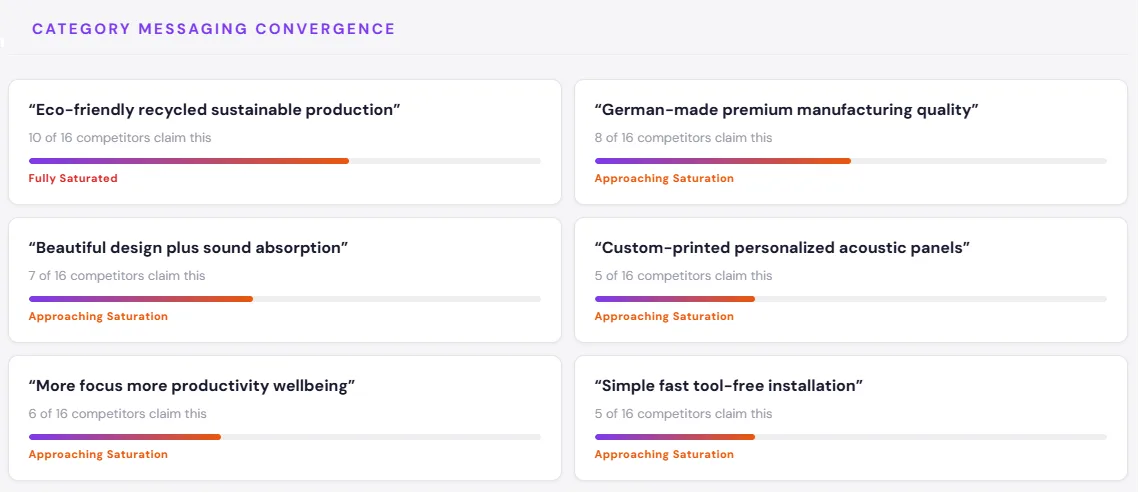Click the Beautiful design plus sound absorption title

[x=189, y=248]
